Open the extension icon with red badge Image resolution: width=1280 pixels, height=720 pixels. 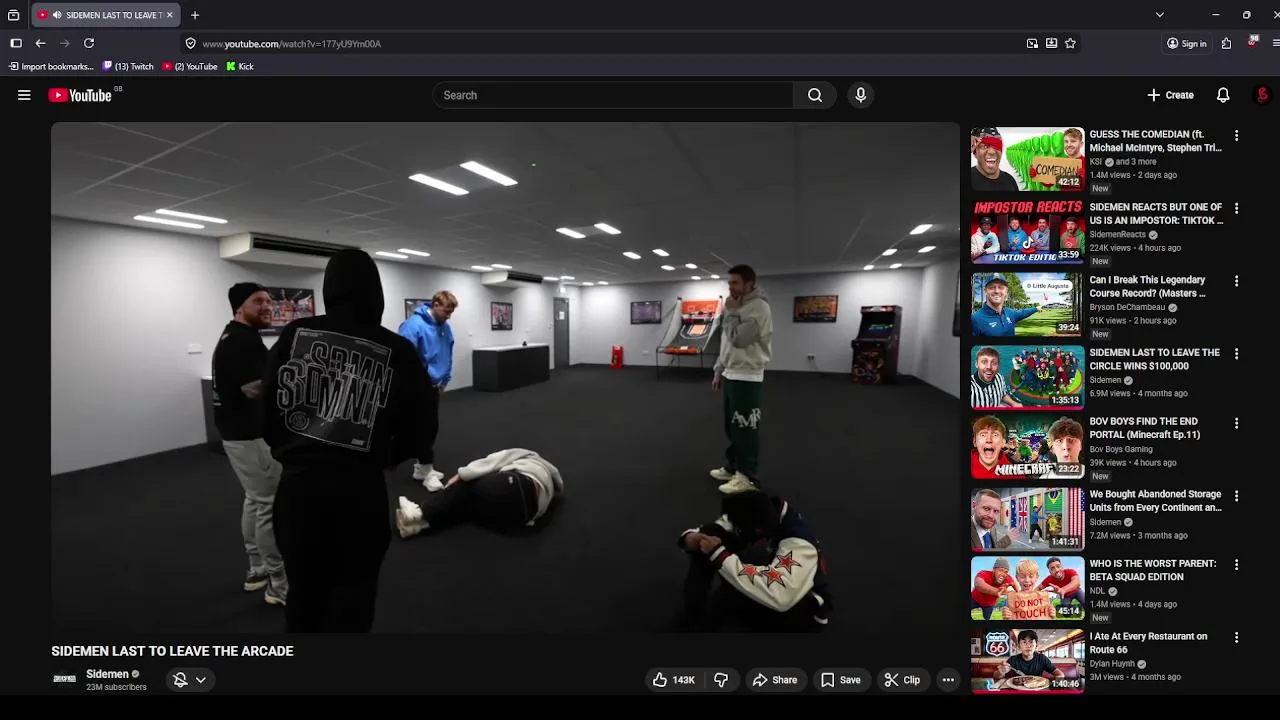[x=1252, y=42]
